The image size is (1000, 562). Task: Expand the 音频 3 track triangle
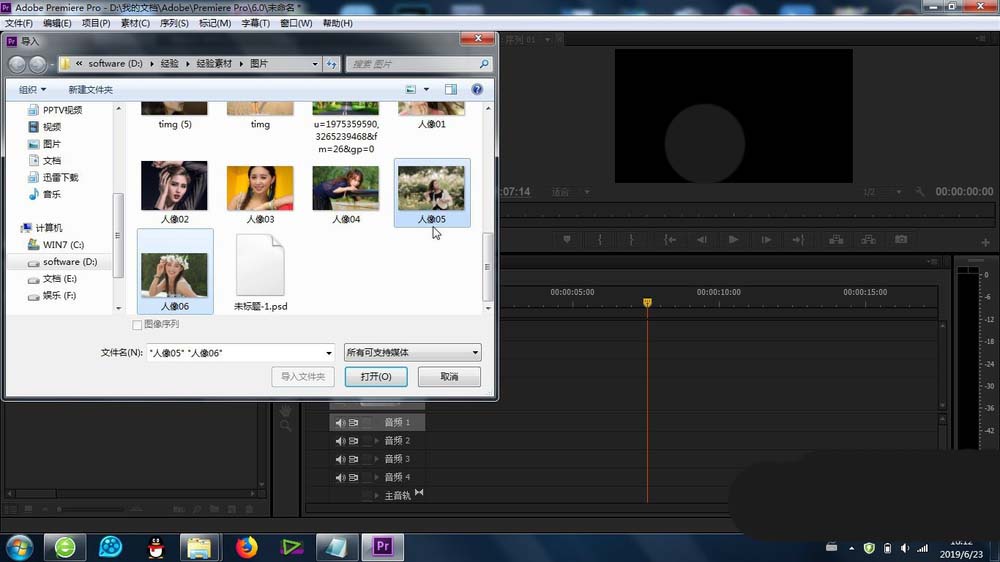coord(377,459)
